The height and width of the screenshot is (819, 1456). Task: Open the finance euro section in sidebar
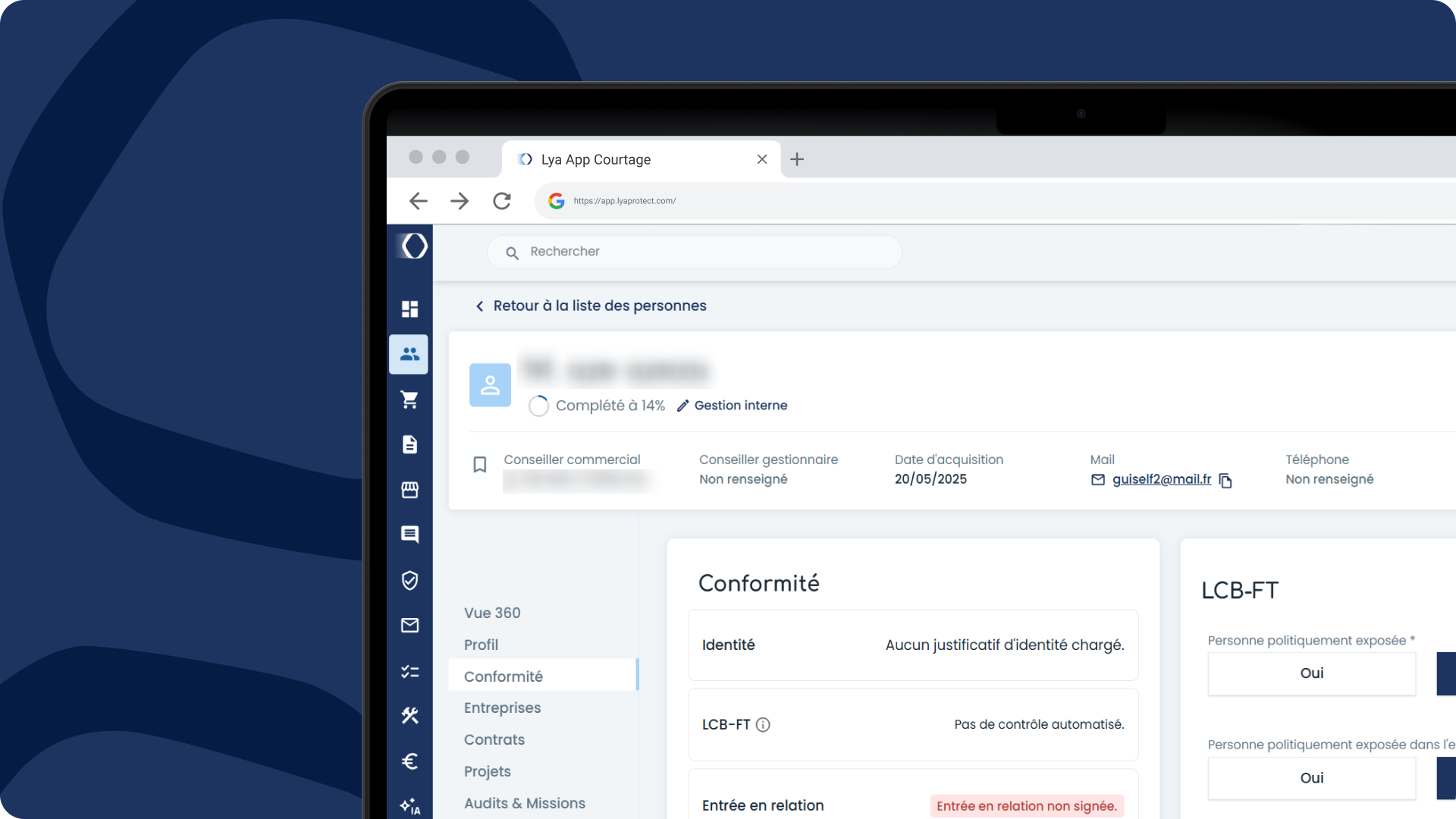pyautogui.click(x=409, y=761)
